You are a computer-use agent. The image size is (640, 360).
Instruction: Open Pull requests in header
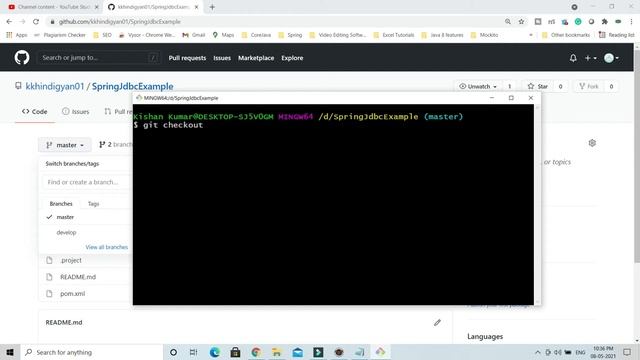[x=187, y=58]
